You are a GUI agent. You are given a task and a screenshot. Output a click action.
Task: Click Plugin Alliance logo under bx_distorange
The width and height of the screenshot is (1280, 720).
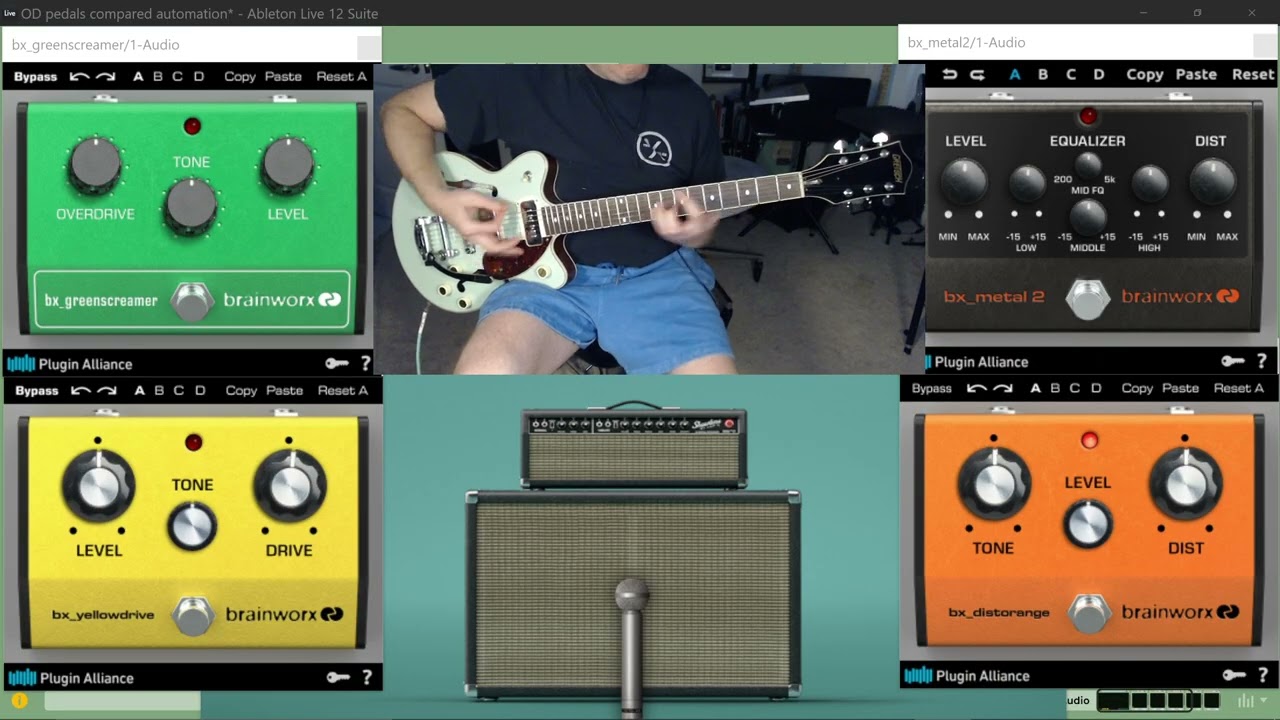click(967, 676)
